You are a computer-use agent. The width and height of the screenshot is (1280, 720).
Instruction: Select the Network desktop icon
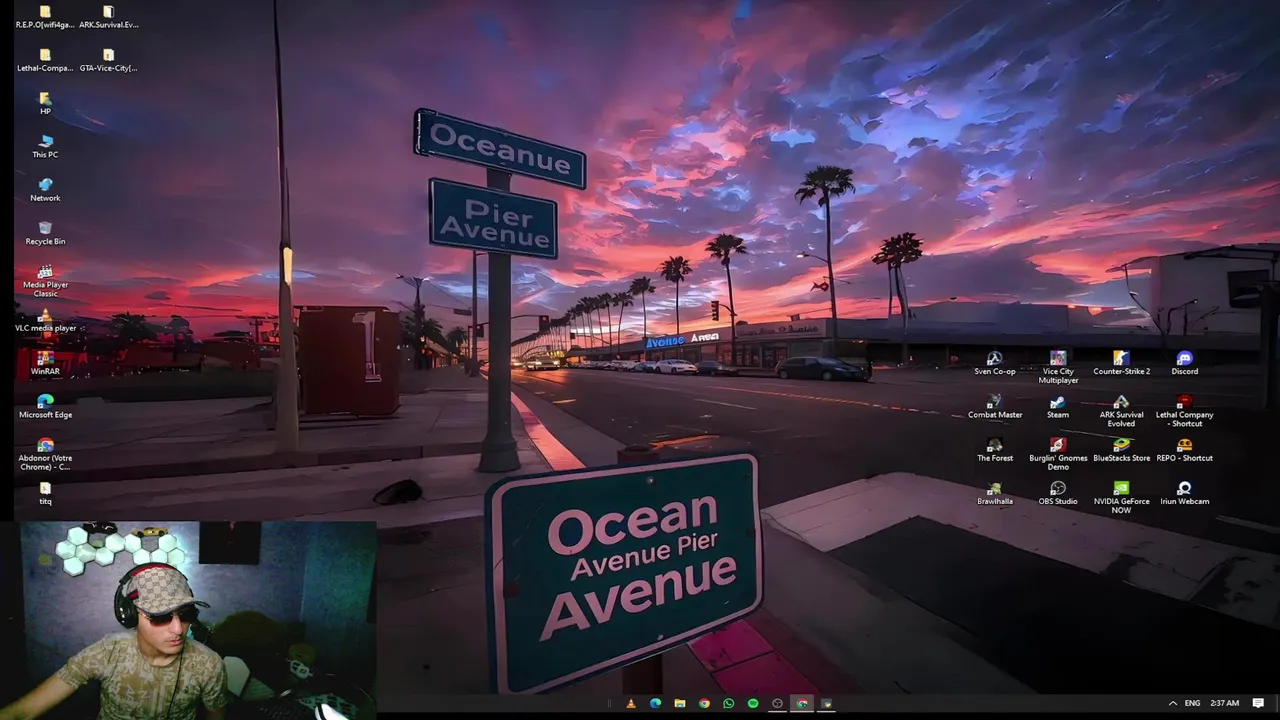45,190
